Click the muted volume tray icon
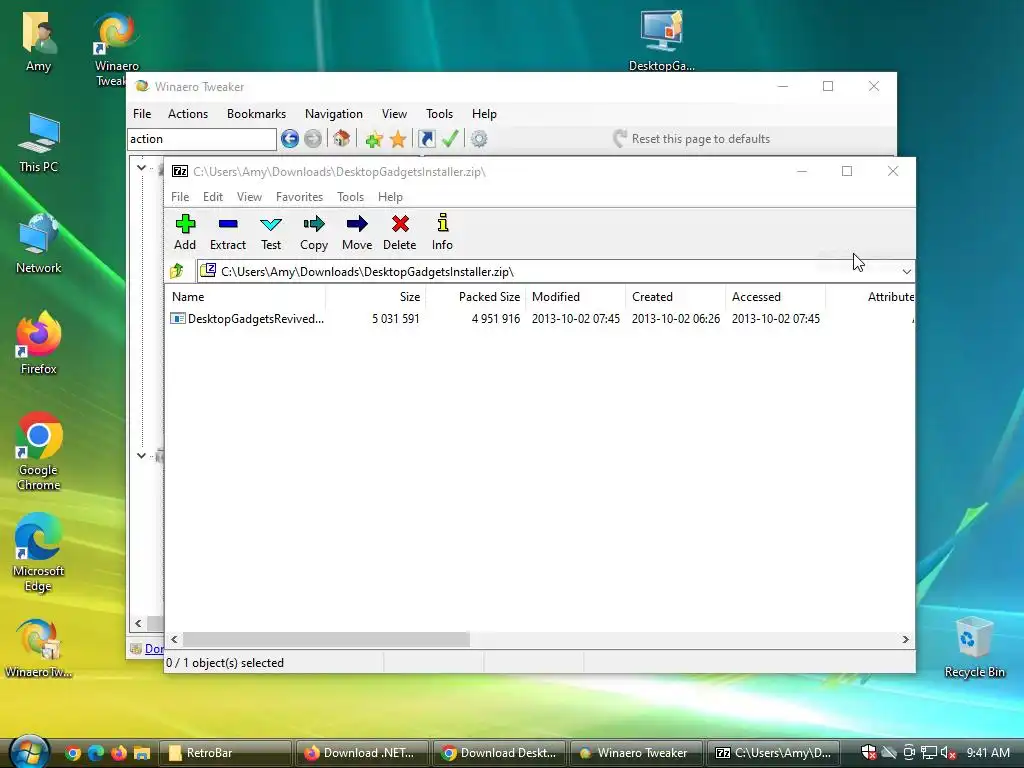Screen dimensions: 1024x768 click(948, 753)
